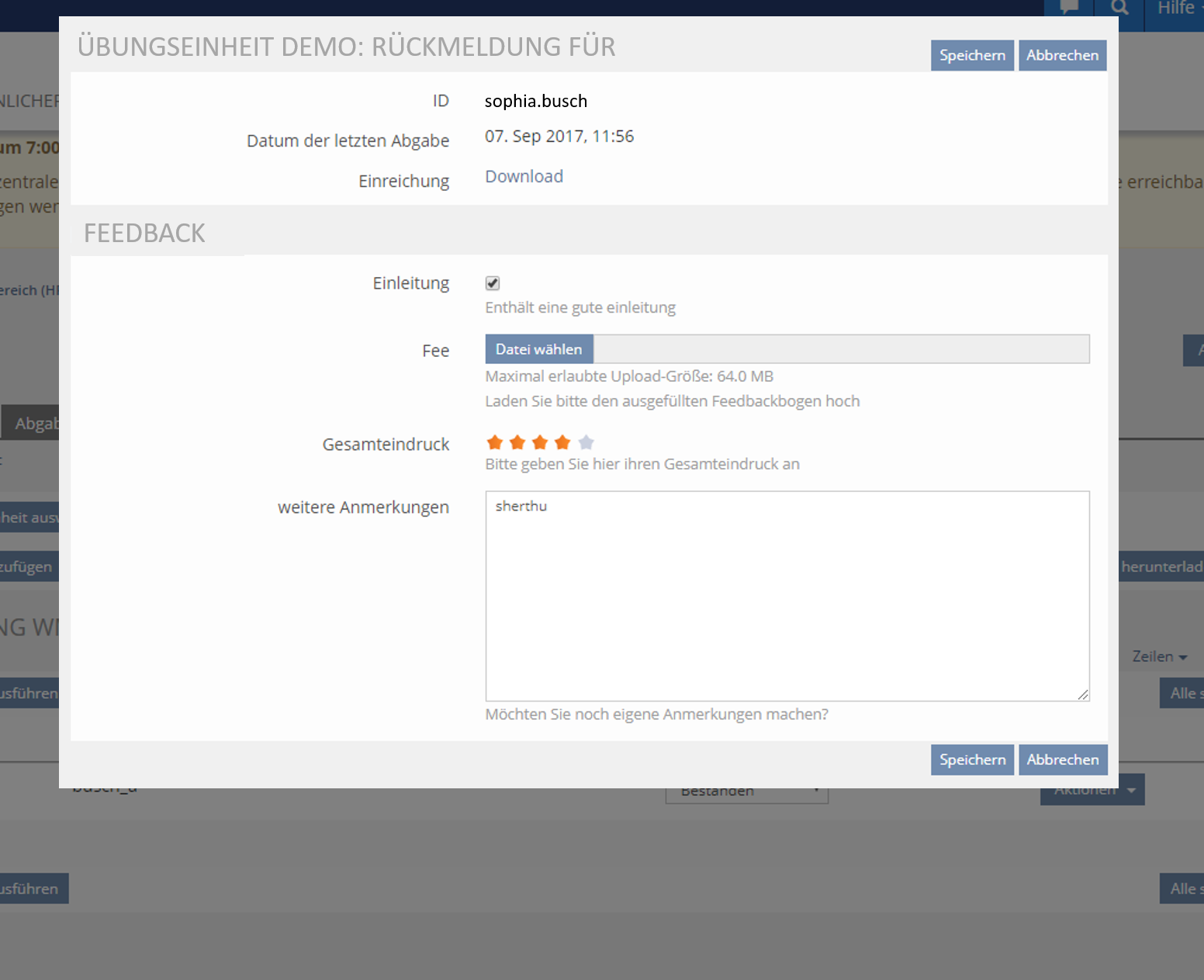
Task: Click the search magnifier icon
Action: pos(1119,8)
